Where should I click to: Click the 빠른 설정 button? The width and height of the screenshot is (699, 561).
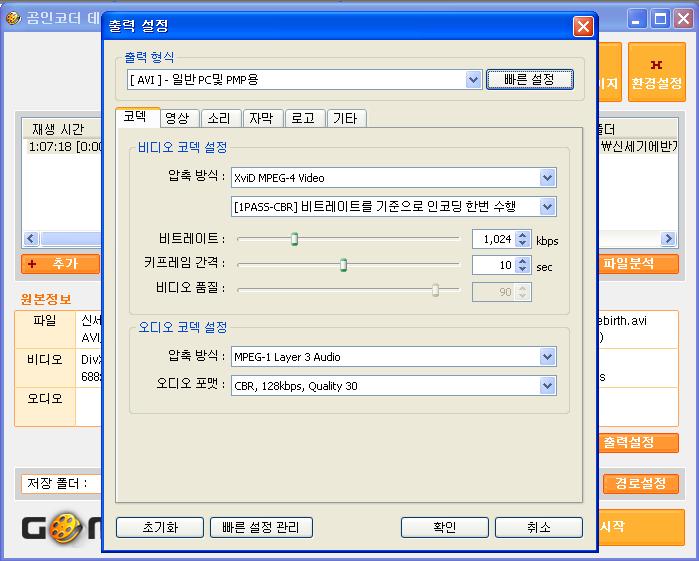click(530, 79)
